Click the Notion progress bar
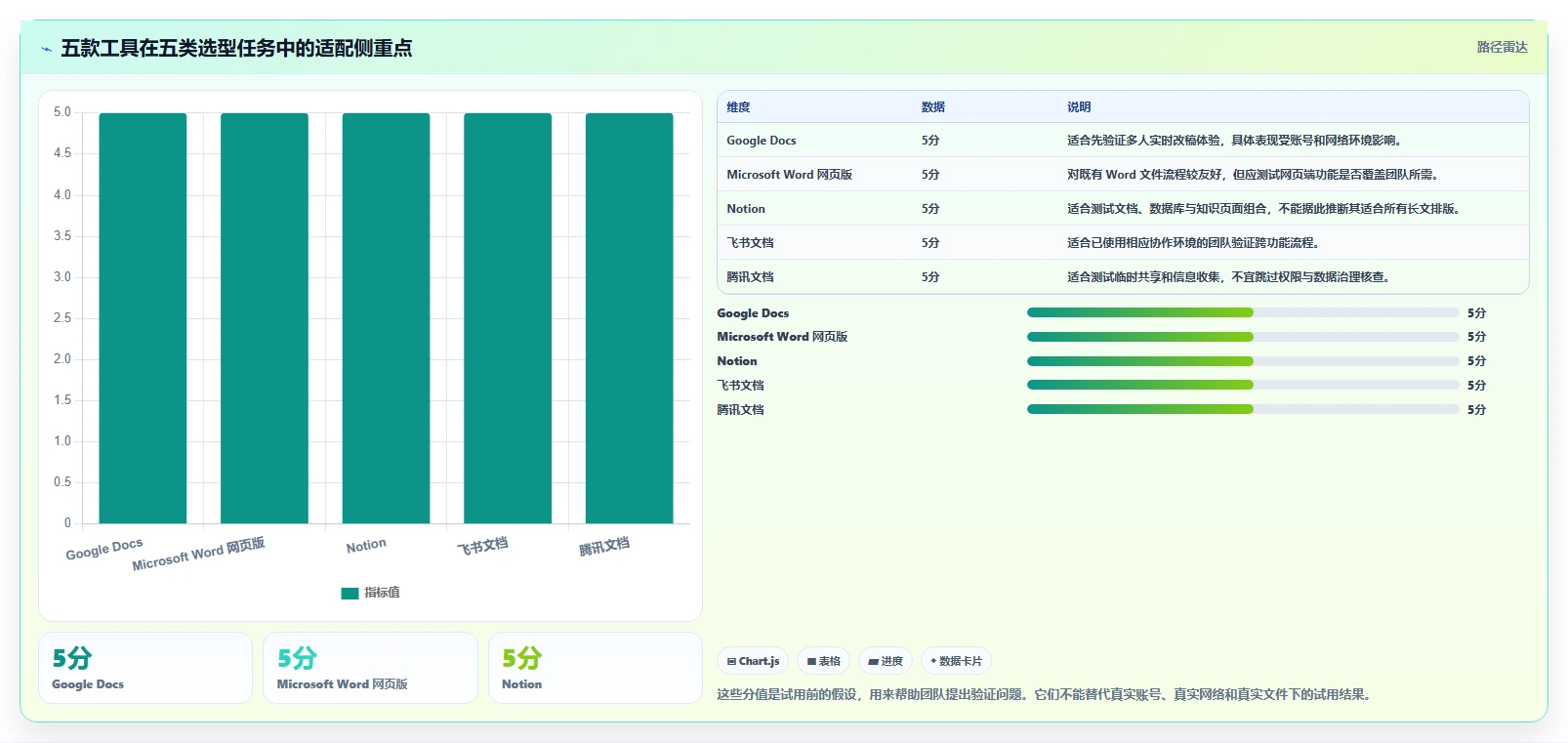Viewport: 1568px width, 743px height. coord(1243,361)
